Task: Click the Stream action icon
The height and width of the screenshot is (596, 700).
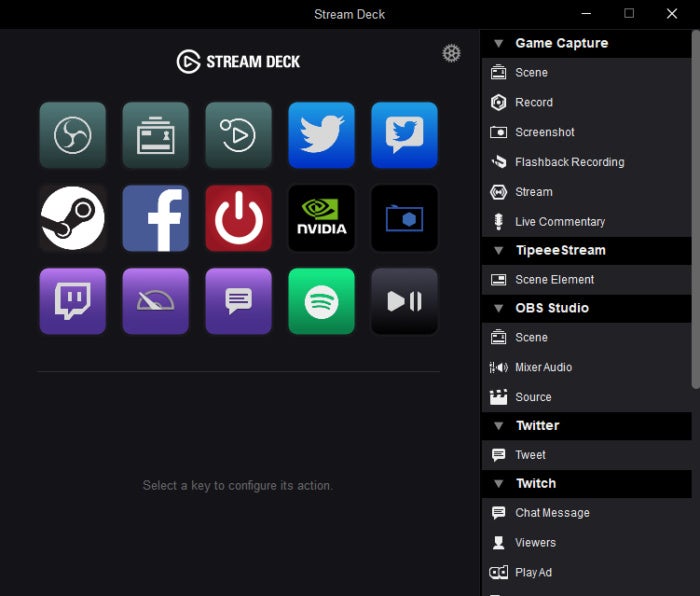Action: [x=498, y=192]
